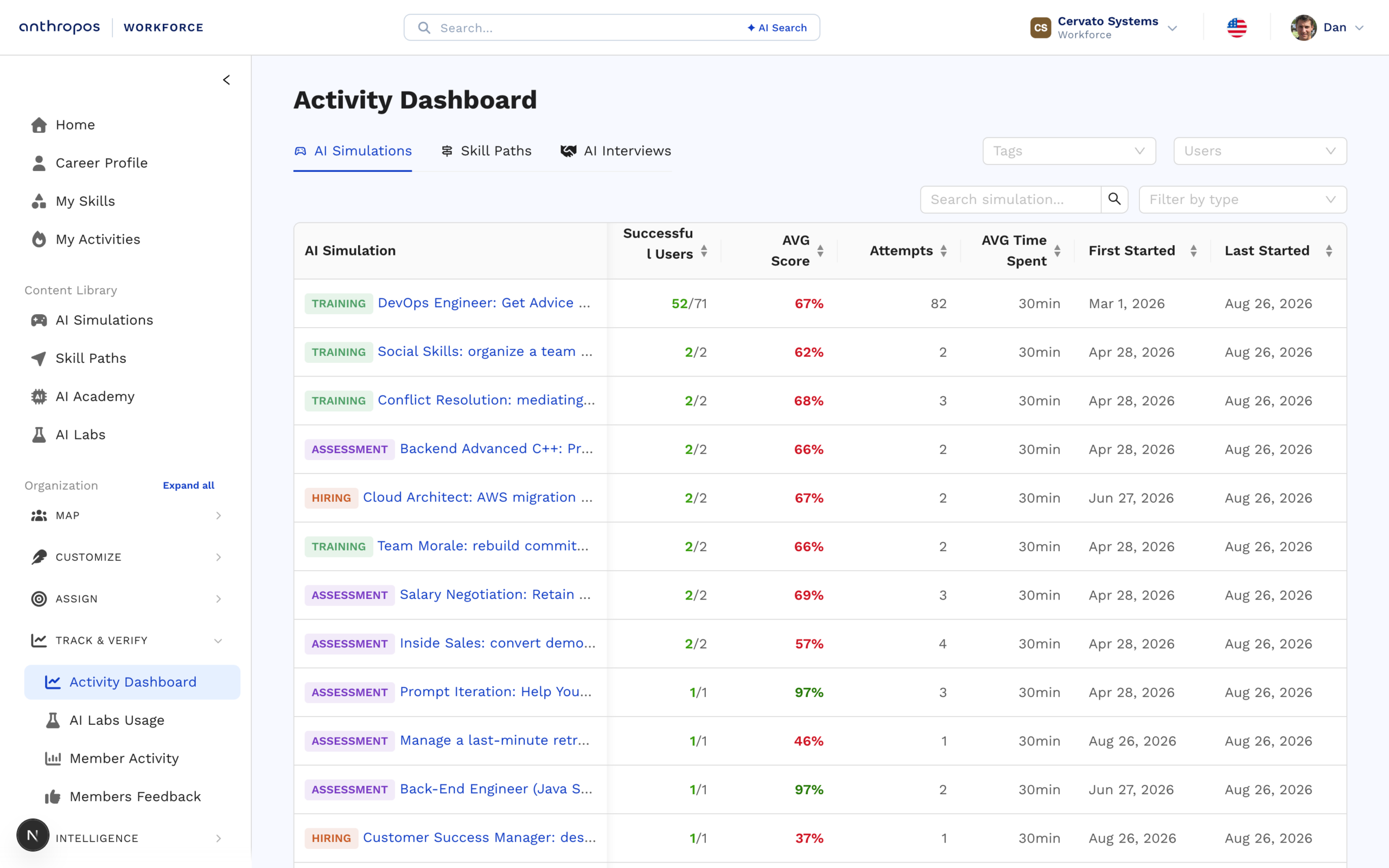Open the Cervato Systems organization switcher
Viewport: 1389px width, 868px height.
(1104, 28)
